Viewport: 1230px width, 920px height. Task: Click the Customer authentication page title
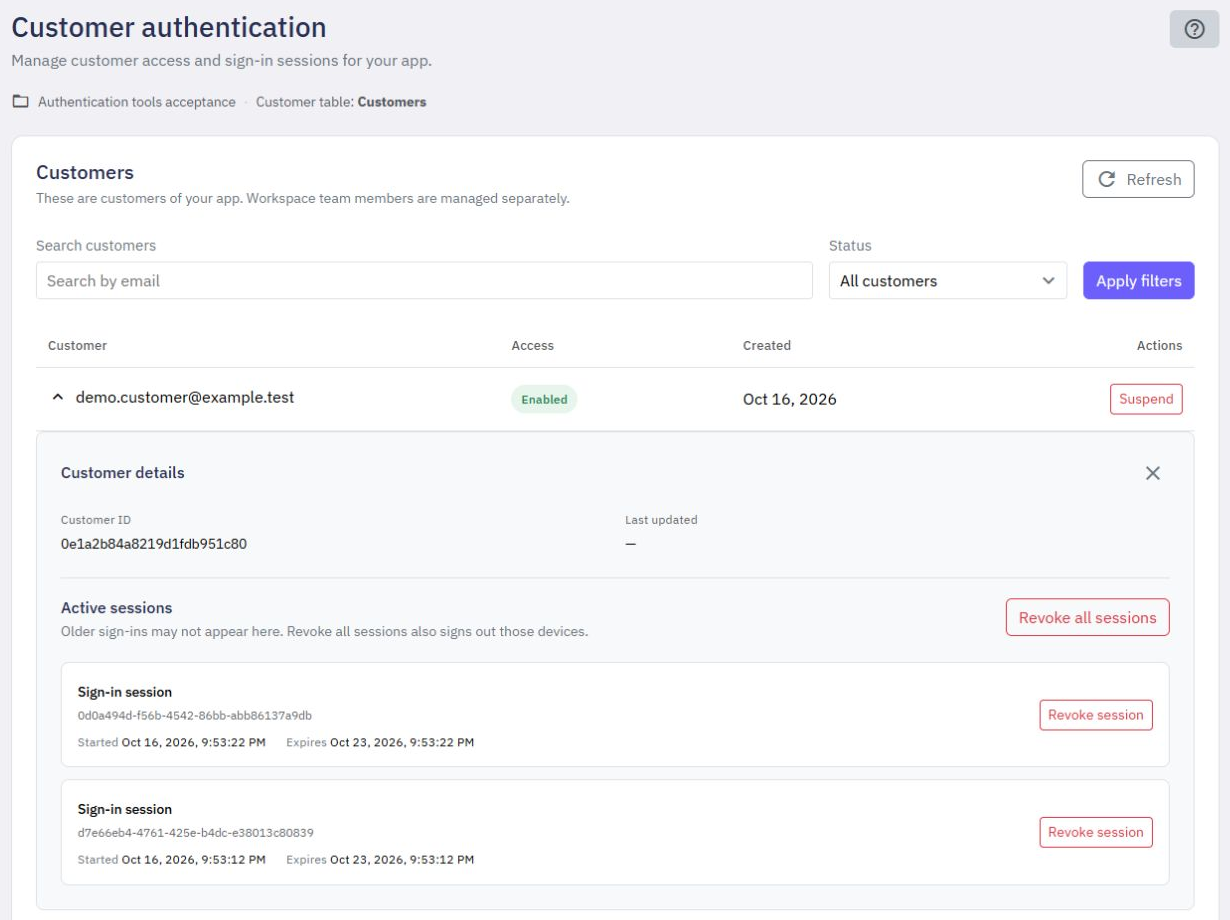169,27
